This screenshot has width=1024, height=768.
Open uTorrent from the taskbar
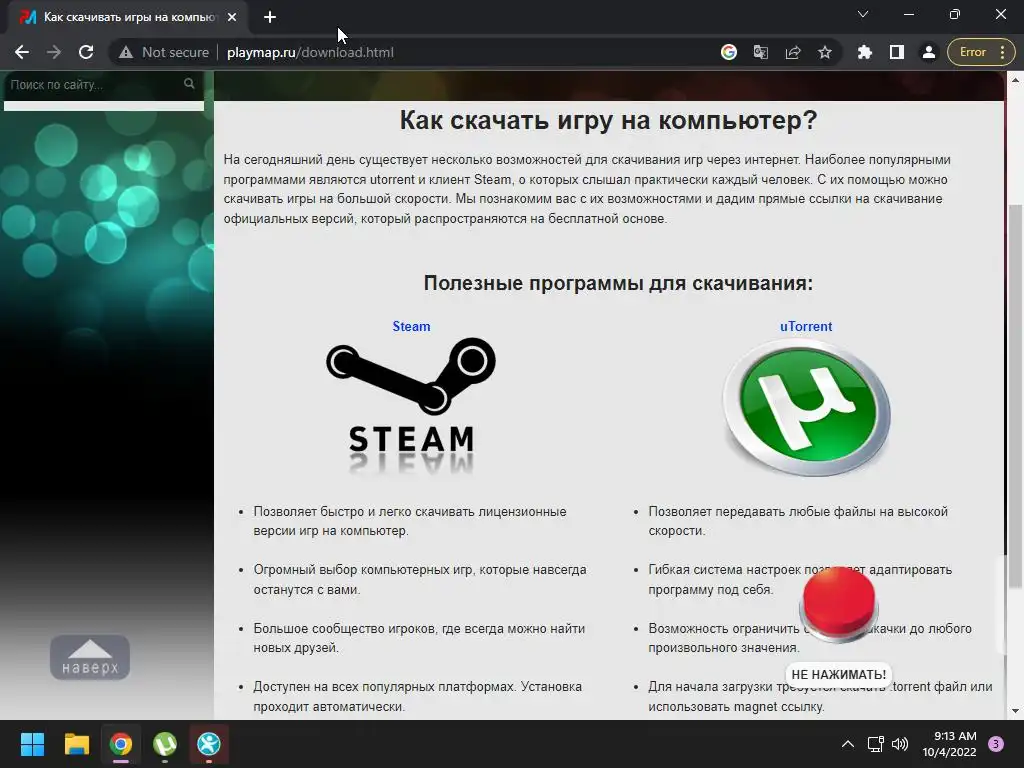pos(165,744)
